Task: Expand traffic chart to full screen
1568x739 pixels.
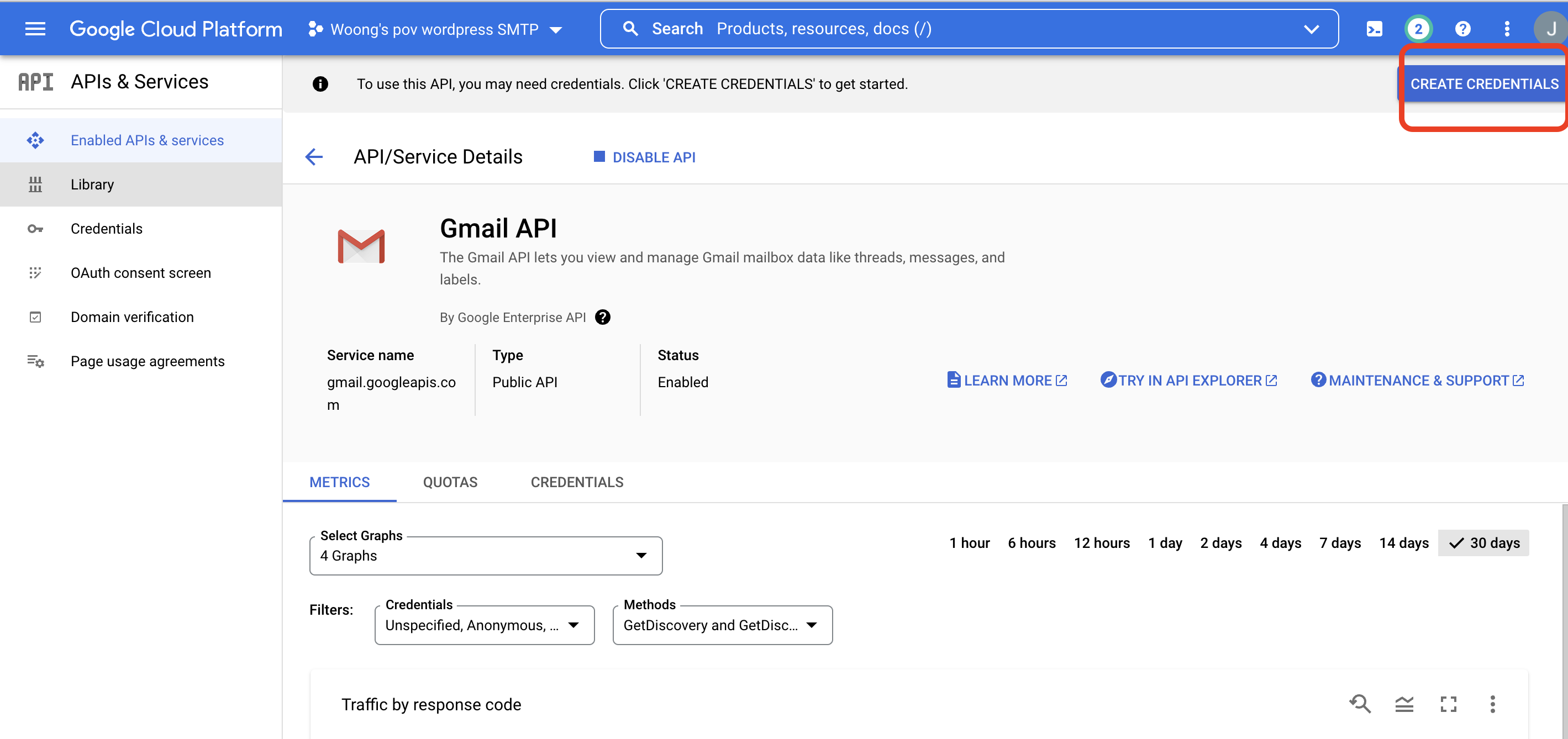Action: tap(1448, 704)
